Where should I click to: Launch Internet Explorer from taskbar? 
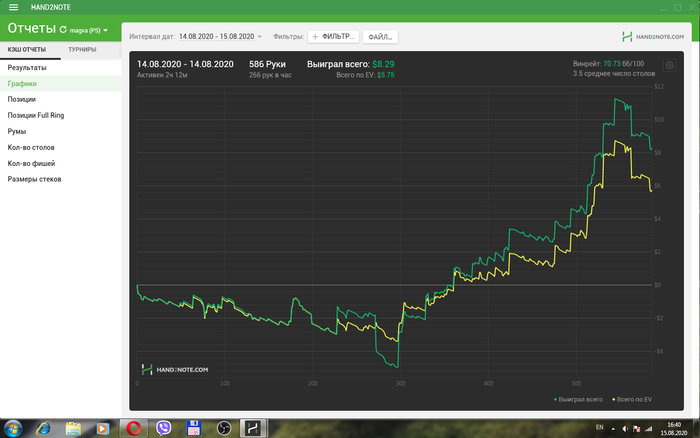click(43, 429)
